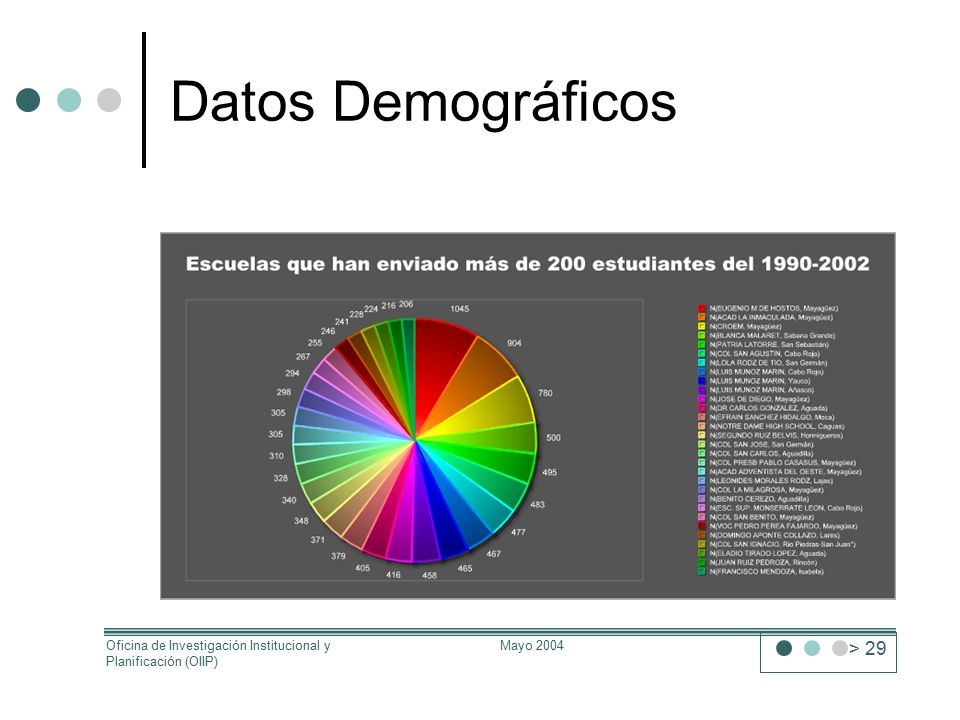The height and width of the screenshot is (720, 960).
Task: Click the magenta Jose de Diego legend swatch
Action: pos(702,399)
